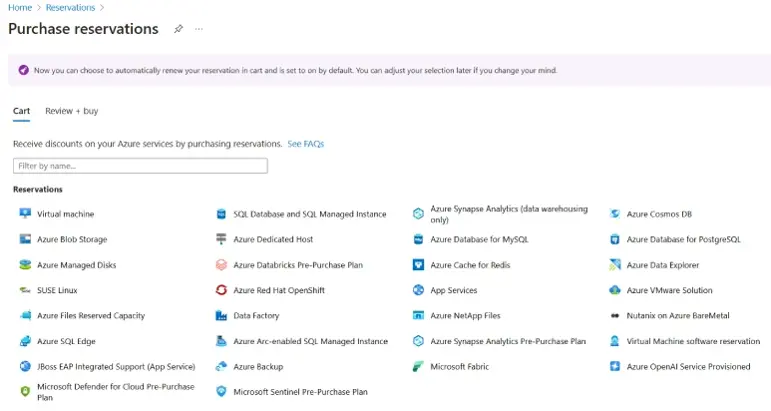The width and height of the screenshot is (771, 411).
Task: Click the Azure Backup icon
Action: [x=221, y=366]
